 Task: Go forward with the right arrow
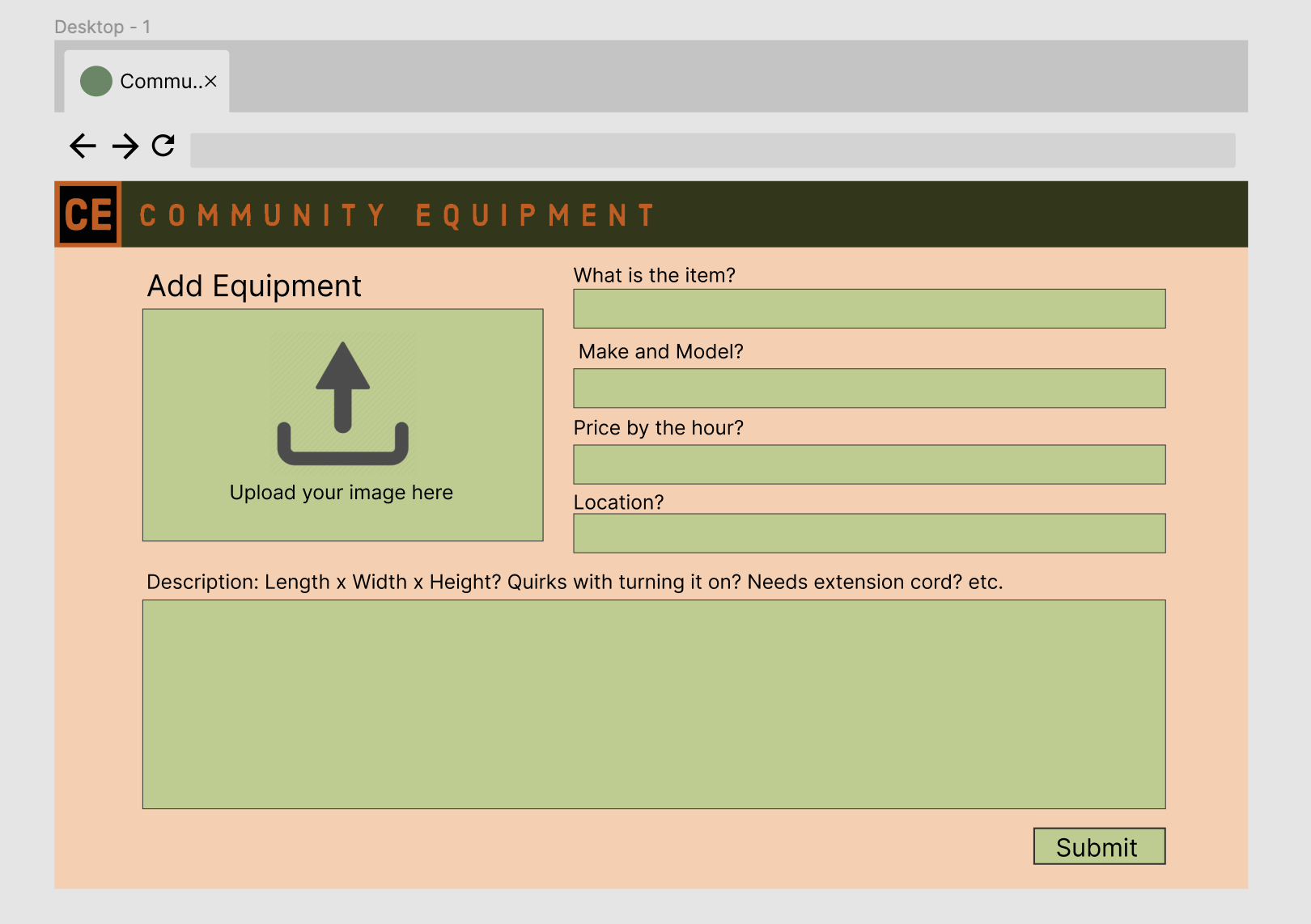click(x=125, y=146)
